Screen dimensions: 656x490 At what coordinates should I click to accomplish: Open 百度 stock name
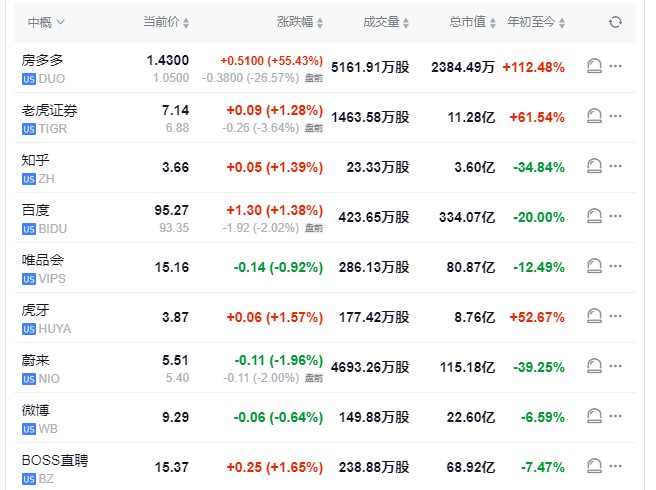35,210
